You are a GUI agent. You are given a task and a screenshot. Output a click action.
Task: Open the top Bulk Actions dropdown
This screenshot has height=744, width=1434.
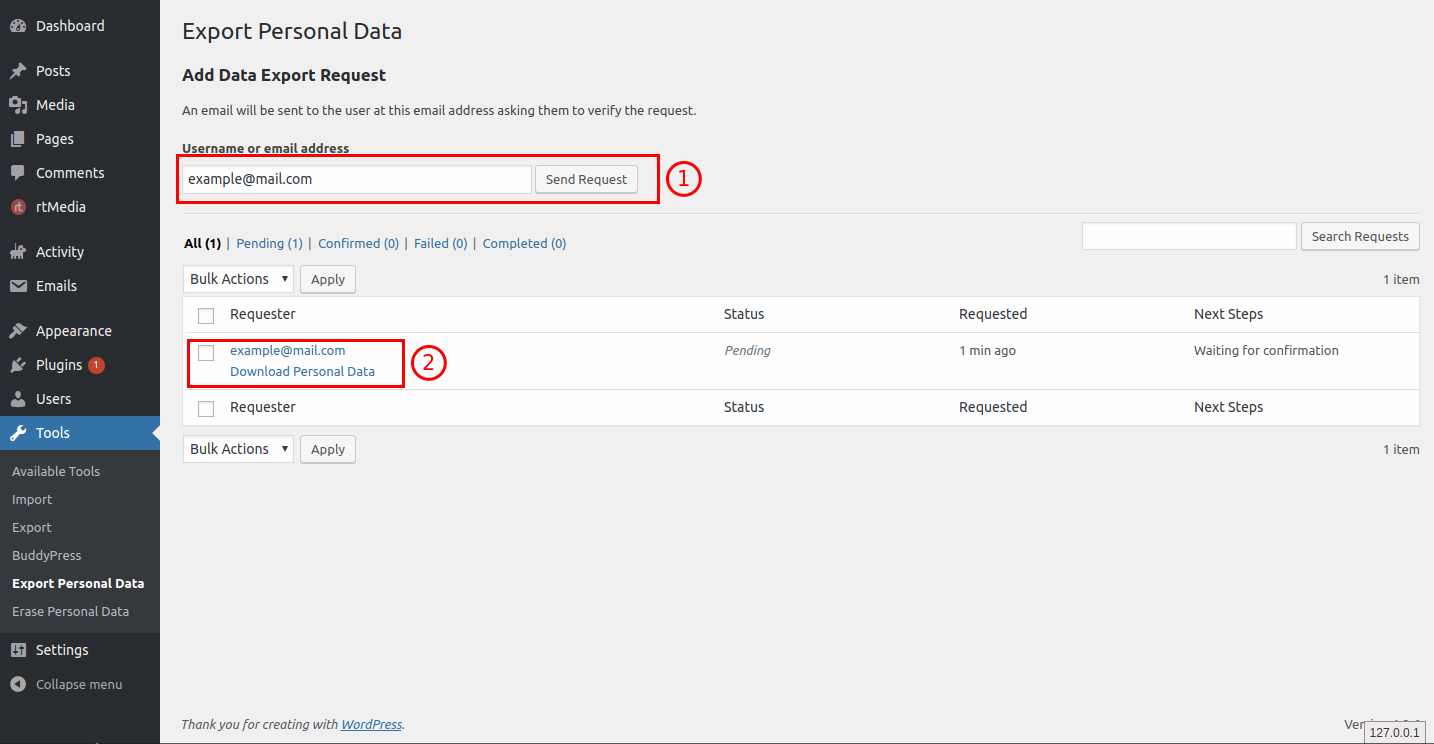click(237, 278)
